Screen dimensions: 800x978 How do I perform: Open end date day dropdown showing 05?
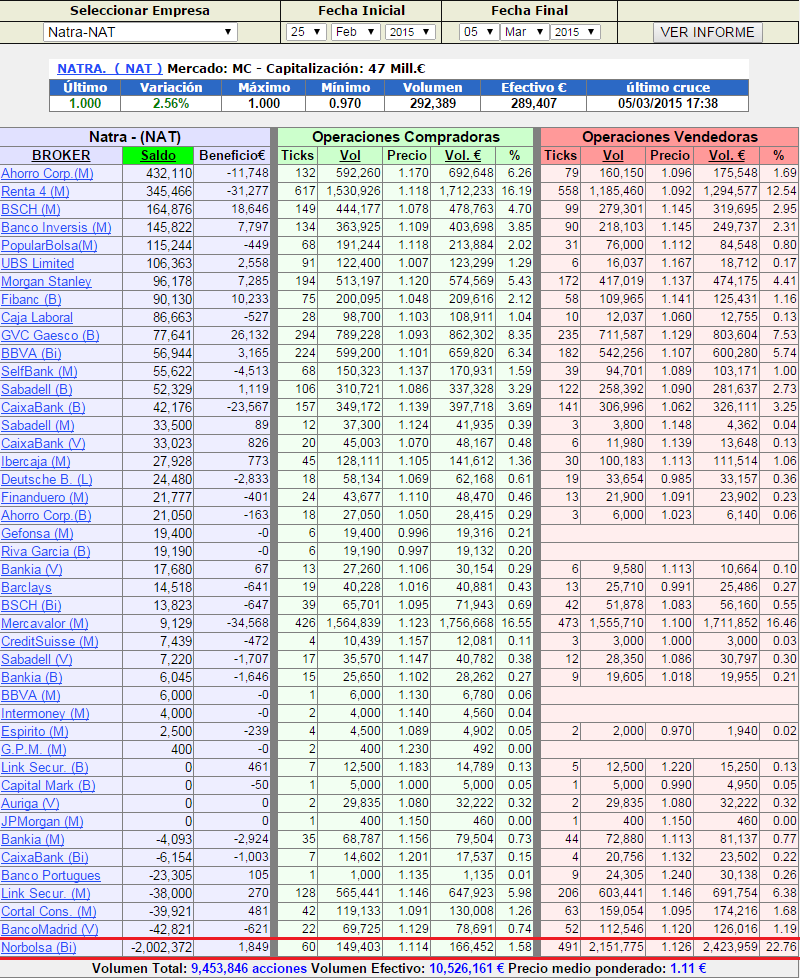click(x=479, y=32)
